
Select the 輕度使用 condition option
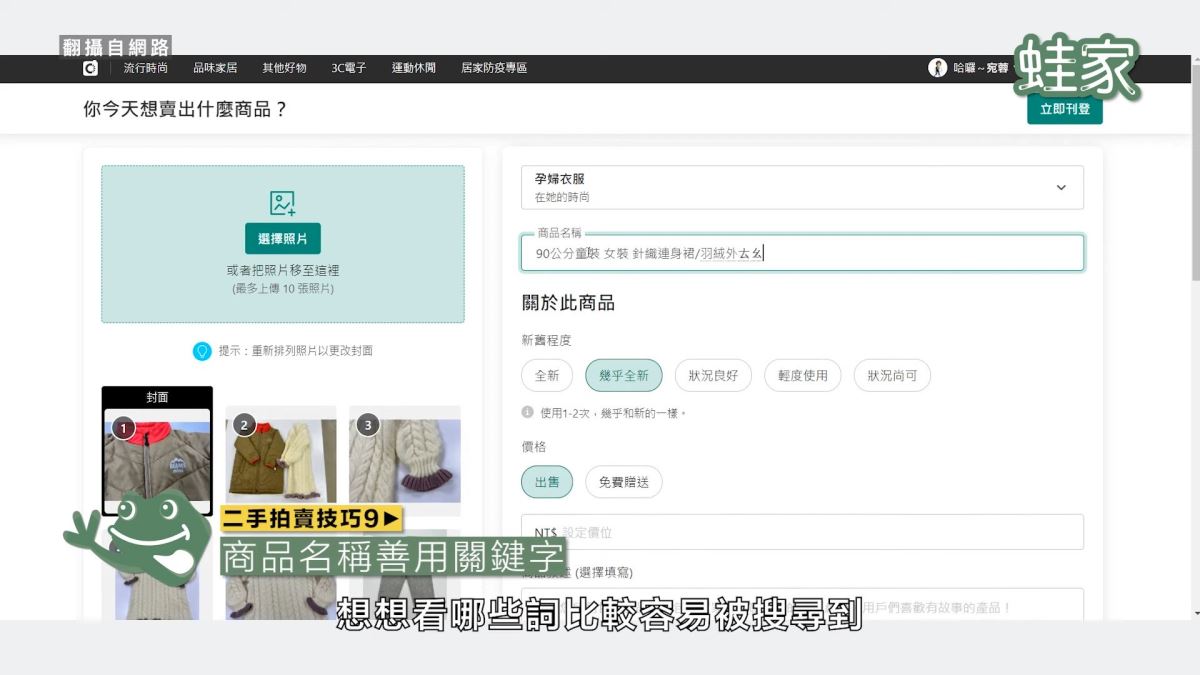click(x=802, y=376)
